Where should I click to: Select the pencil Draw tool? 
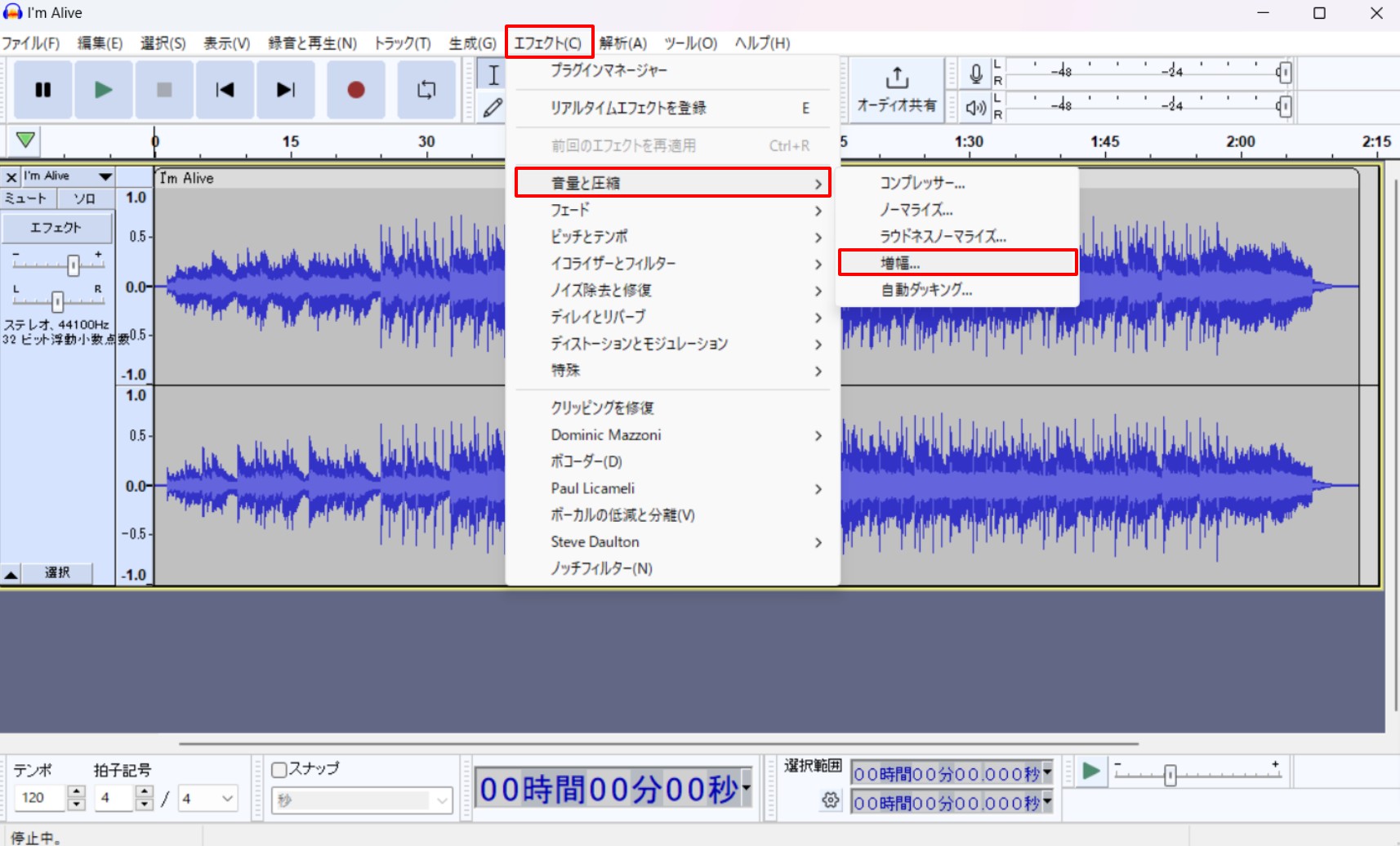tap(493, 108)
